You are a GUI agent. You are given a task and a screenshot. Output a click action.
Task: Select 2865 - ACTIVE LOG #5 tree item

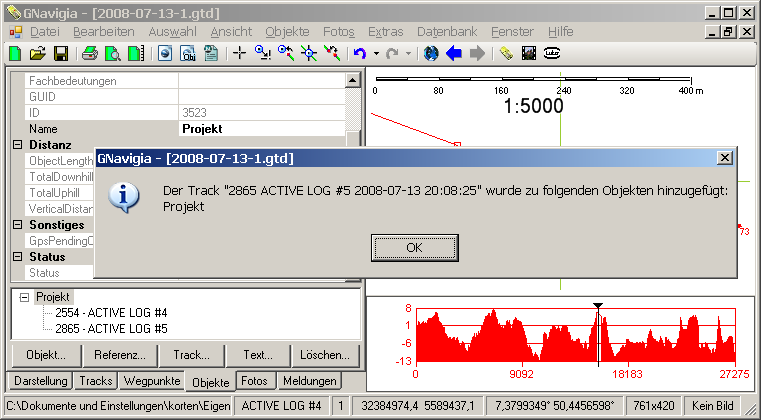pyautogui.click(x=111, y=329)
